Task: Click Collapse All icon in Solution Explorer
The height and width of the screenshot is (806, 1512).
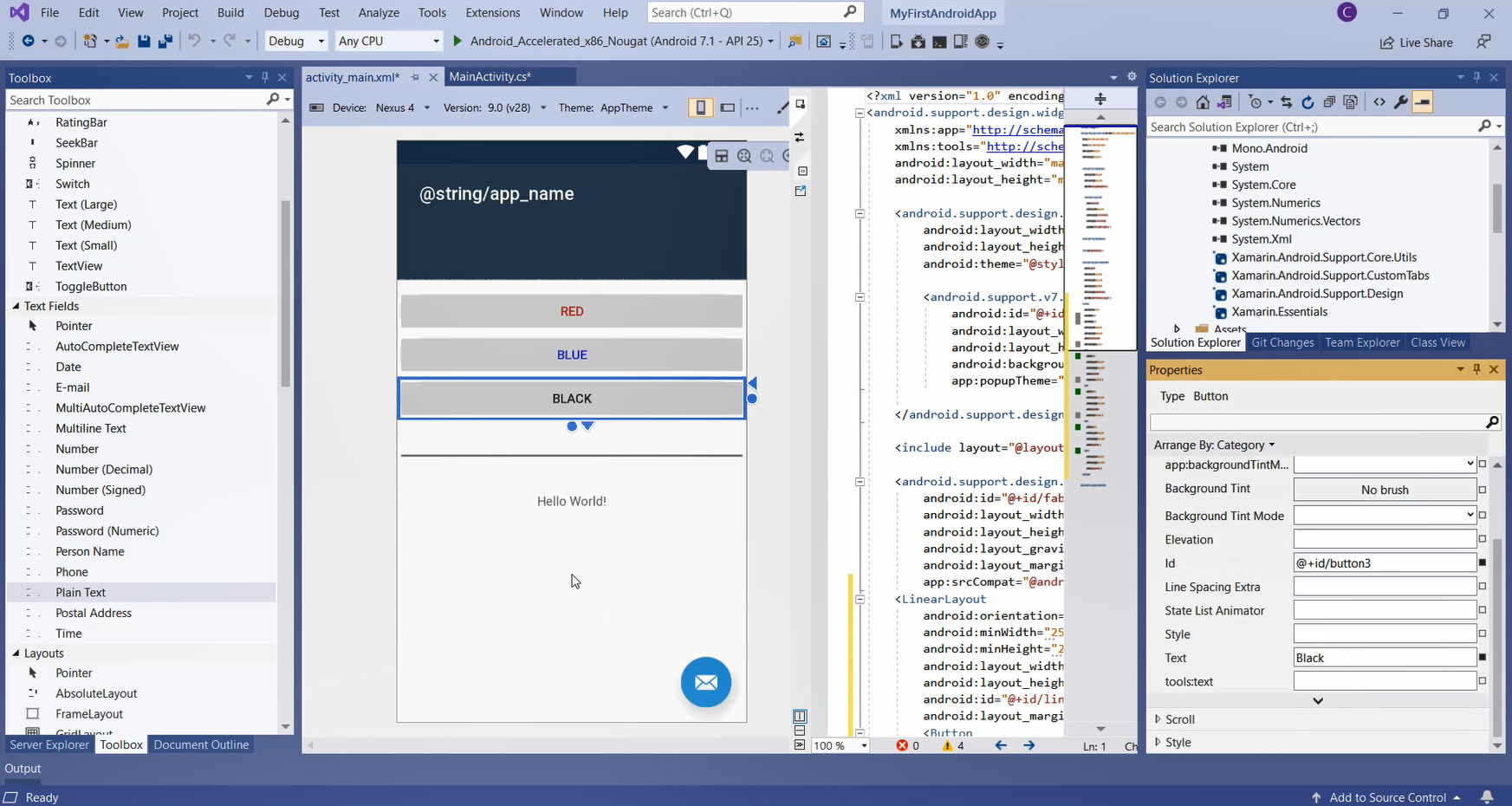Action: (1329, 102)
